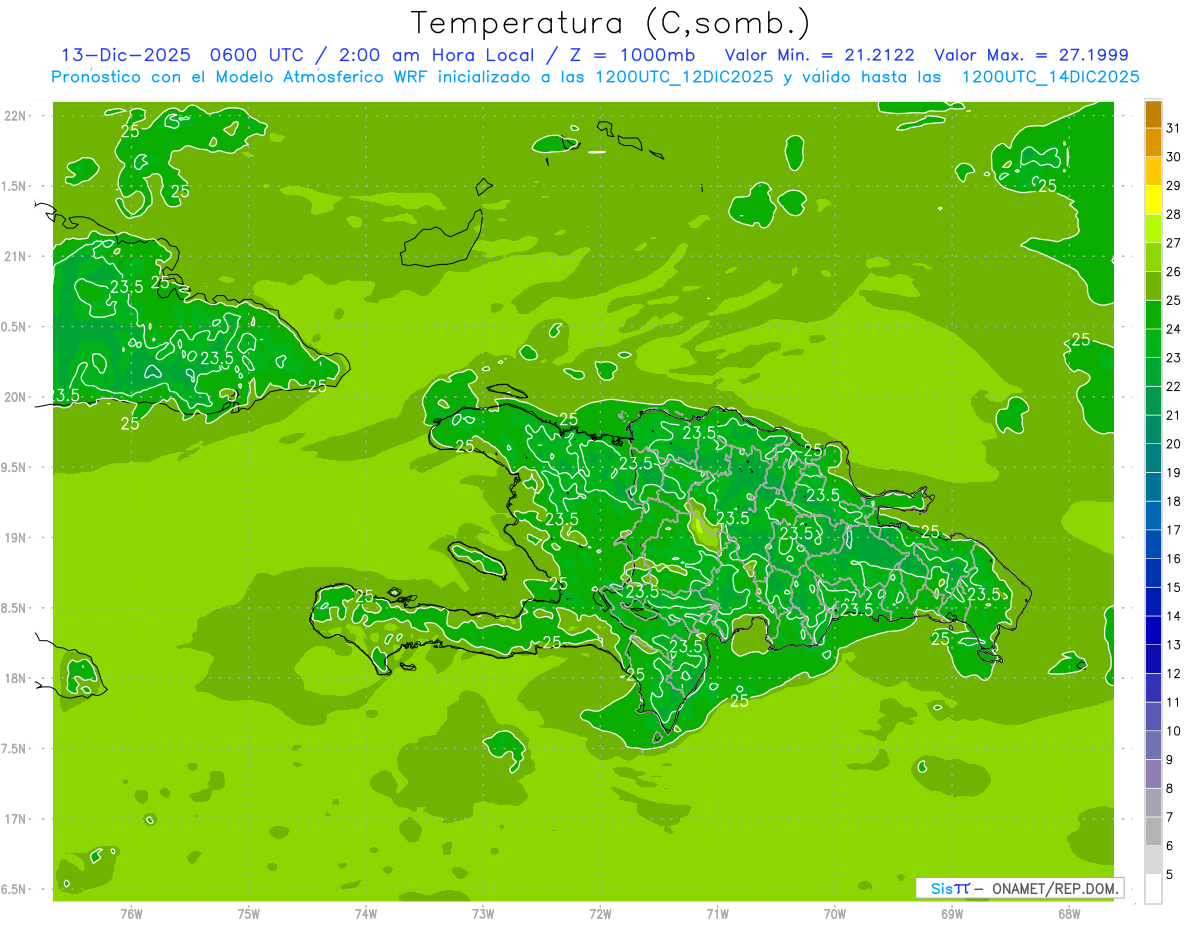Screen dimensions: 1200x927
Task: Click legend value "15"
Action: [1173, 587]
